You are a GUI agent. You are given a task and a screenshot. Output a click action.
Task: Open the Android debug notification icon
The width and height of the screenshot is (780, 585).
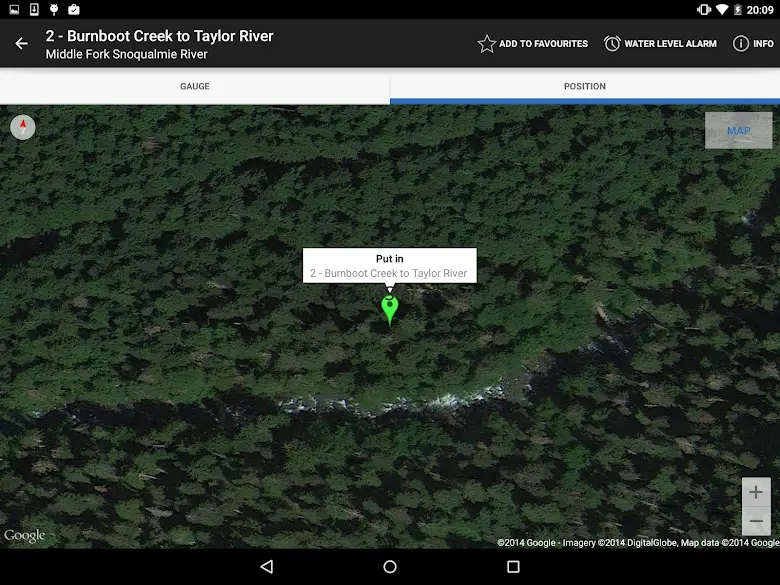tap(54, 9)
